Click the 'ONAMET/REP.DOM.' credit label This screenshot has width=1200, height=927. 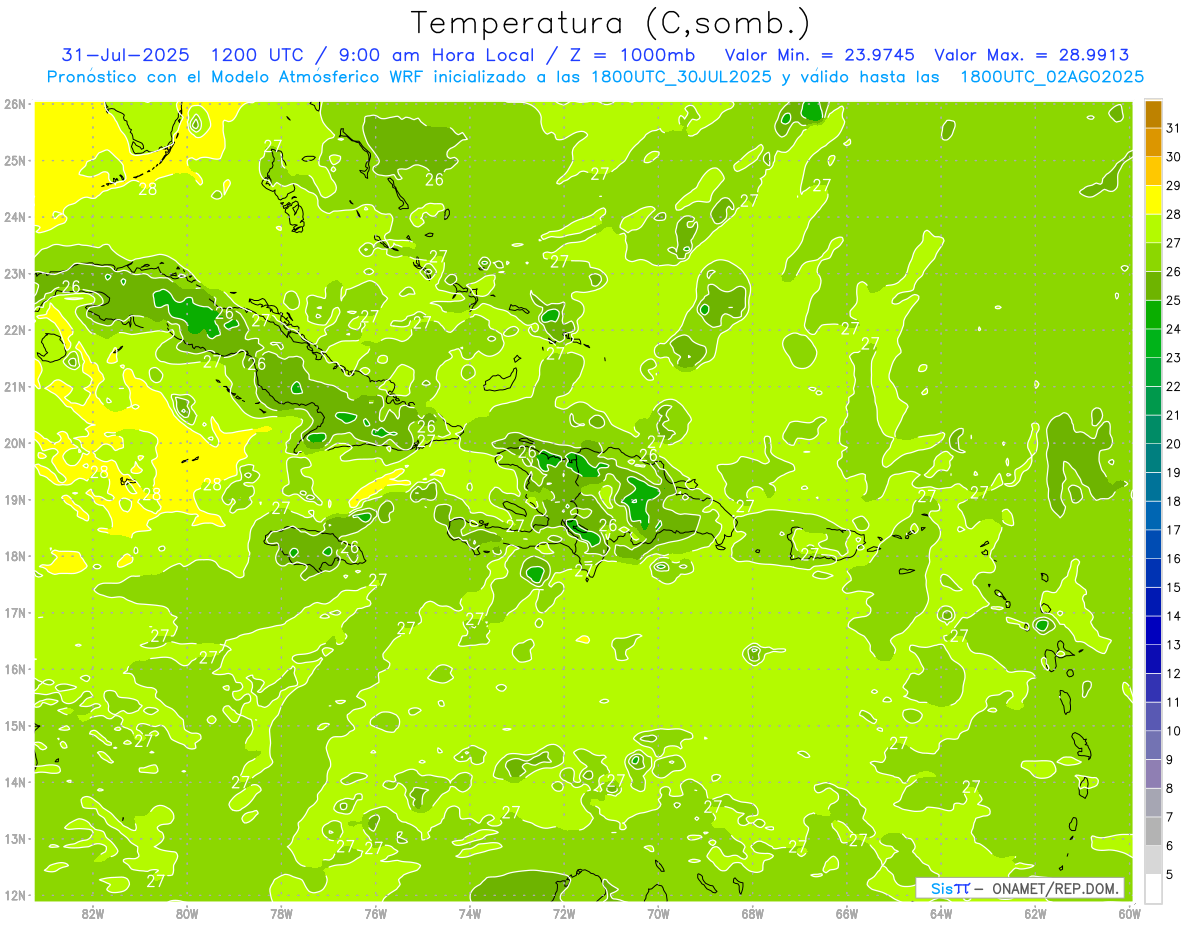click(x=1056, y=888)
